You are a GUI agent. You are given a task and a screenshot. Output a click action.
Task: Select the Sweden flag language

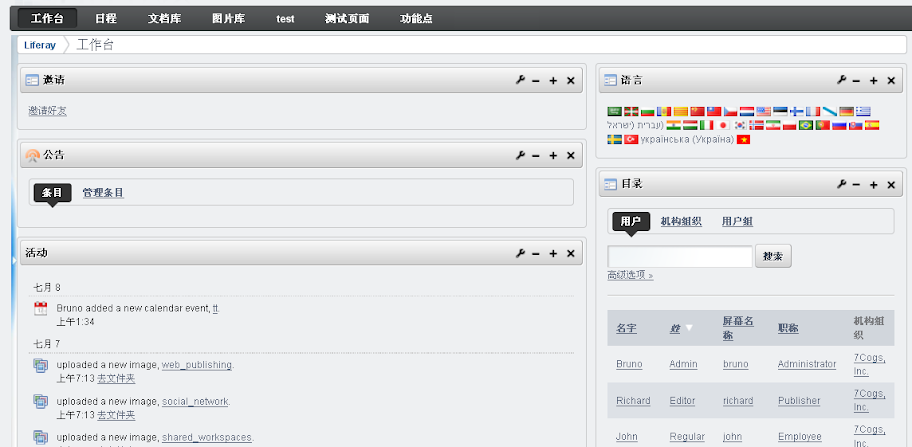click(615, 140)
